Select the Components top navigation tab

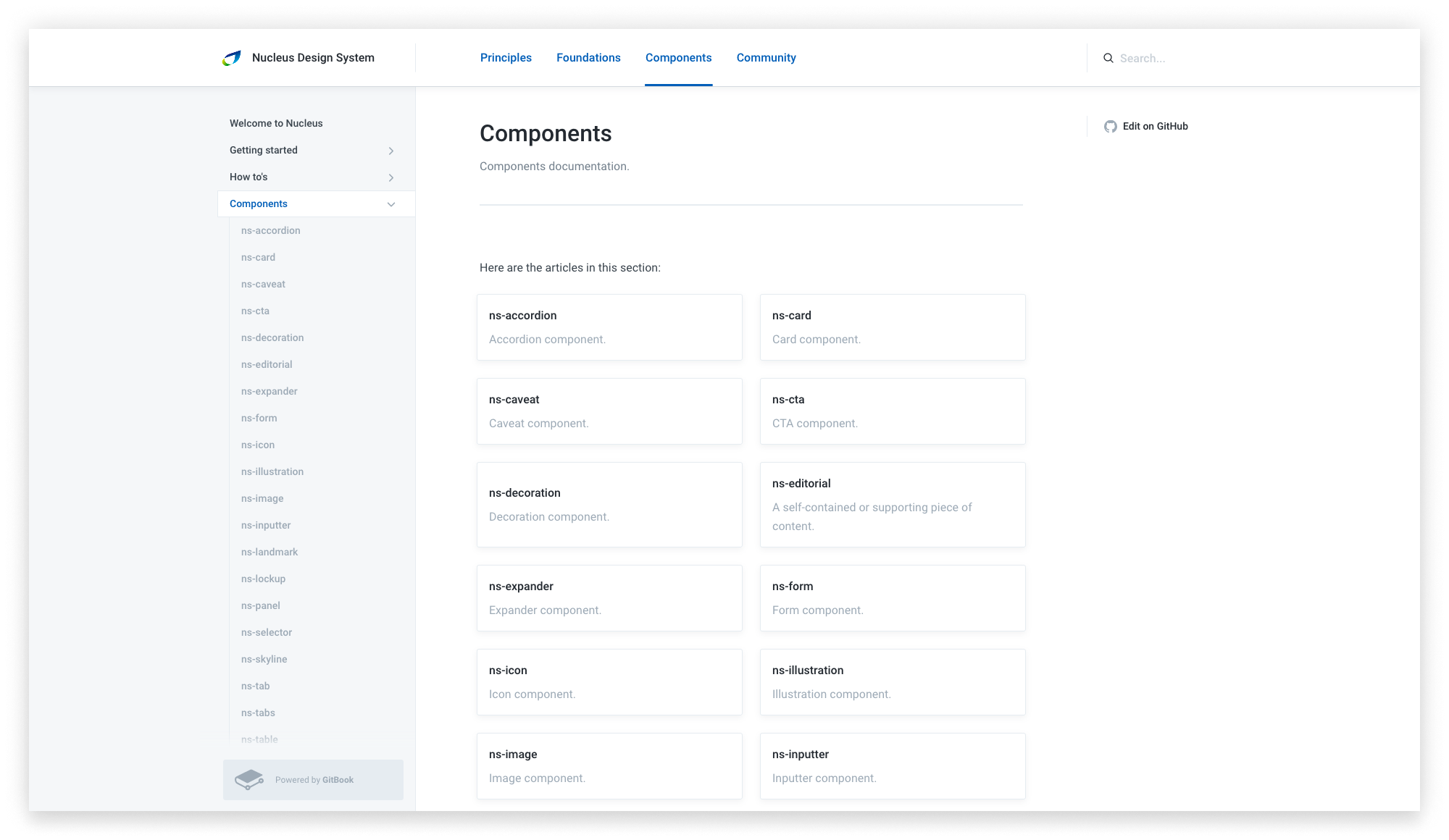point(678,58)
